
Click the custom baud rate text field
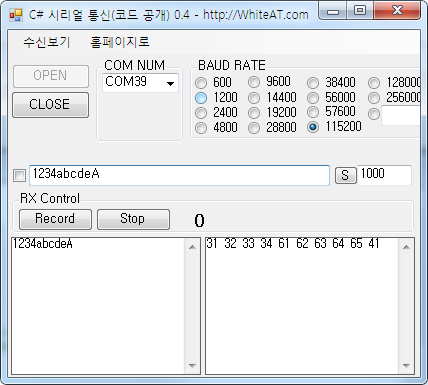(x=401, y=115)
